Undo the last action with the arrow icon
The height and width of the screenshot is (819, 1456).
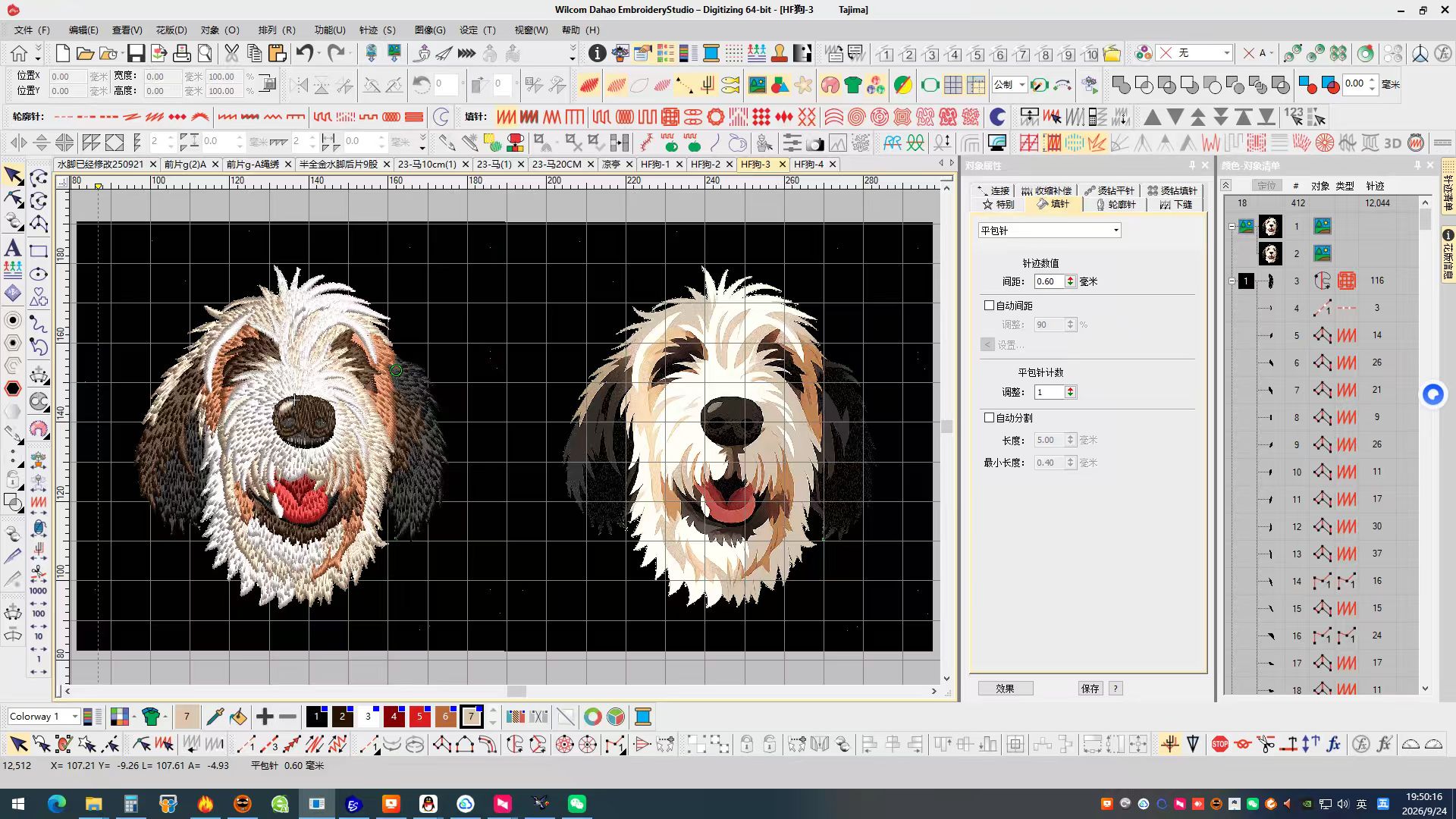click(304, 53)
